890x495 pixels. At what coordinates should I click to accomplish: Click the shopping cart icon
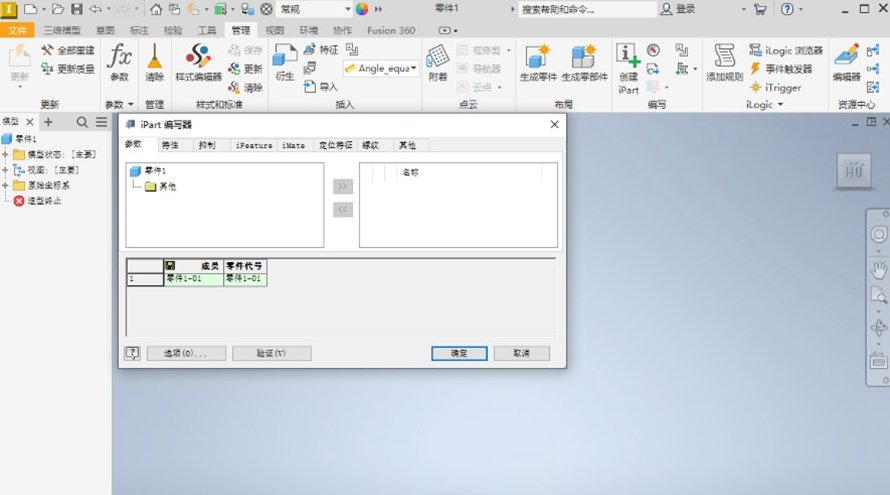pos(760,9)
